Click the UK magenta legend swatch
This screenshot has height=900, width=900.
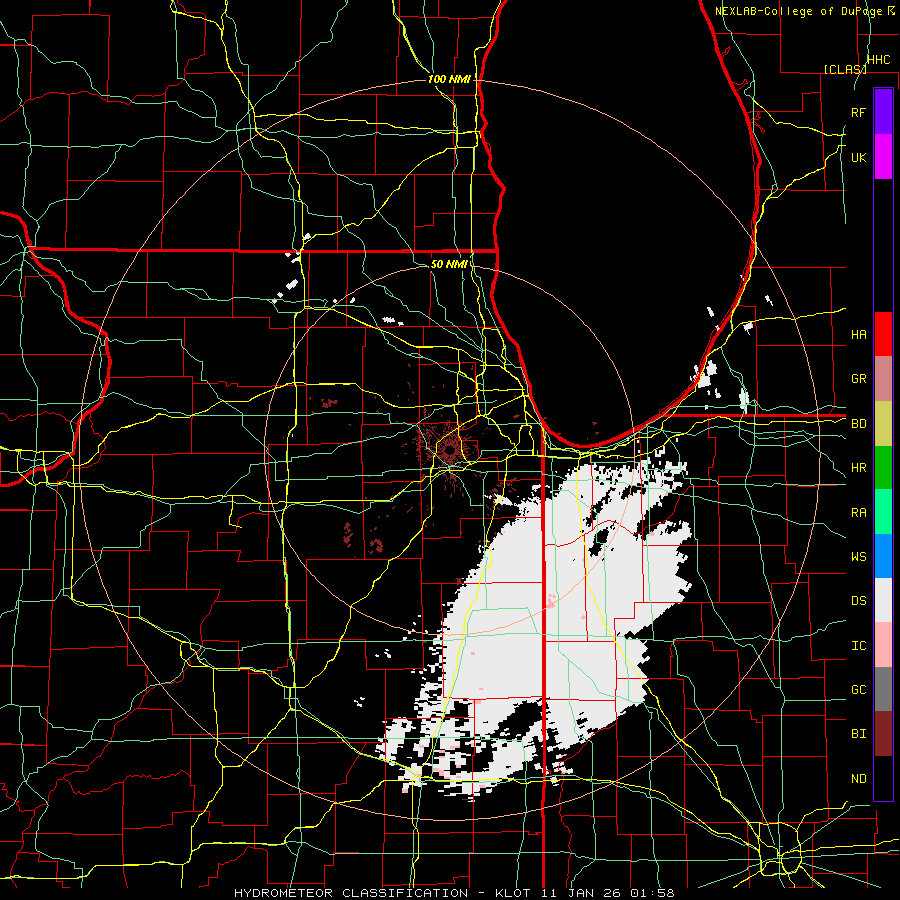point(883,157)
